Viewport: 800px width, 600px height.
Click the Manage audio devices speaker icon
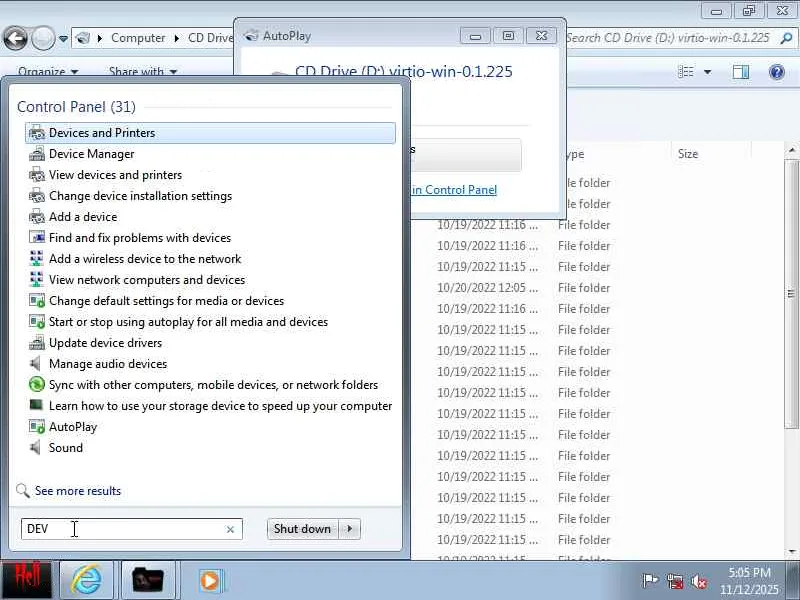pos(36,364)
